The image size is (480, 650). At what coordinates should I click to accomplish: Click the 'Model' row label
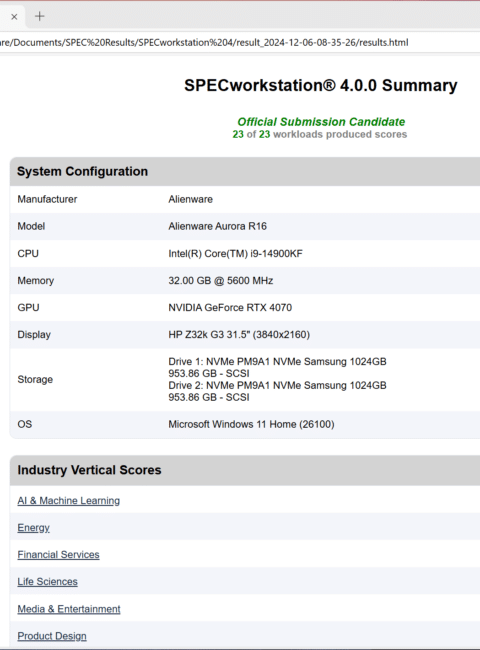tap(31, 226)
